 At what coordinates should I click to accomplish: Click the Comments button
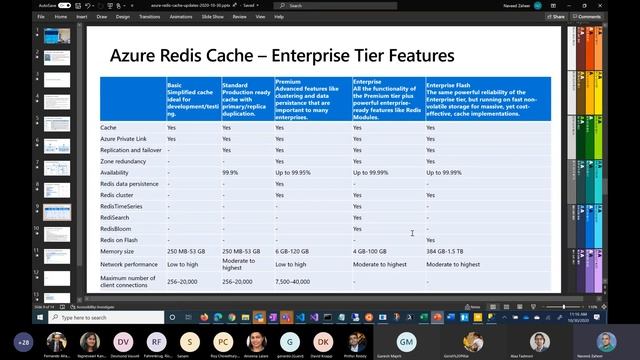[587, 17]
